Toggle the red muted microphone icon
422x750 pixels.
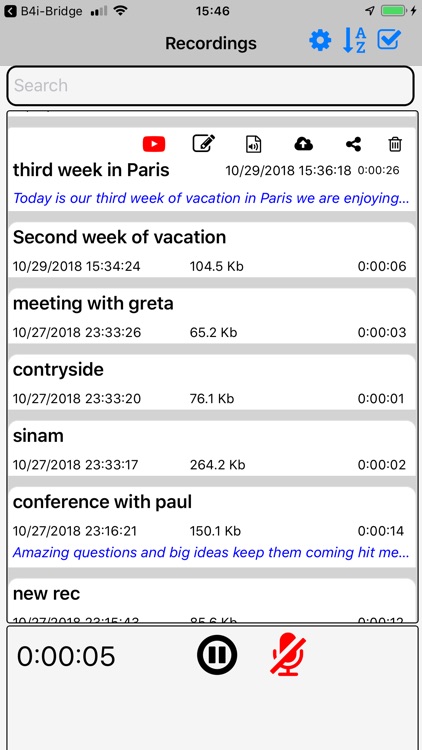click(288, 654)
